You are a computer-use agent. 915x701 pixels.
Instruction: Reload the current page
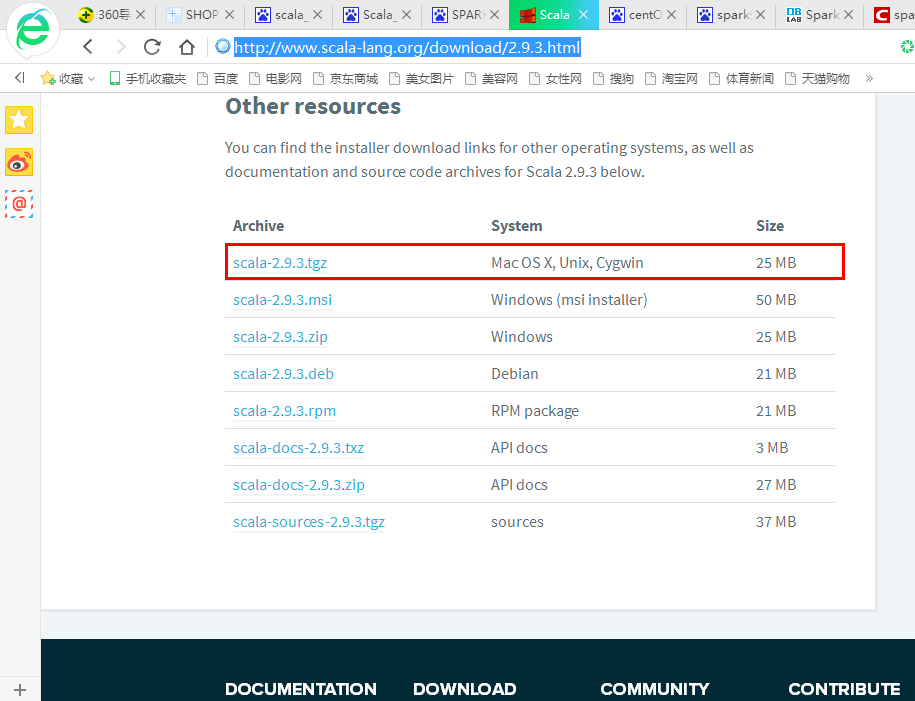pos(152,47)
